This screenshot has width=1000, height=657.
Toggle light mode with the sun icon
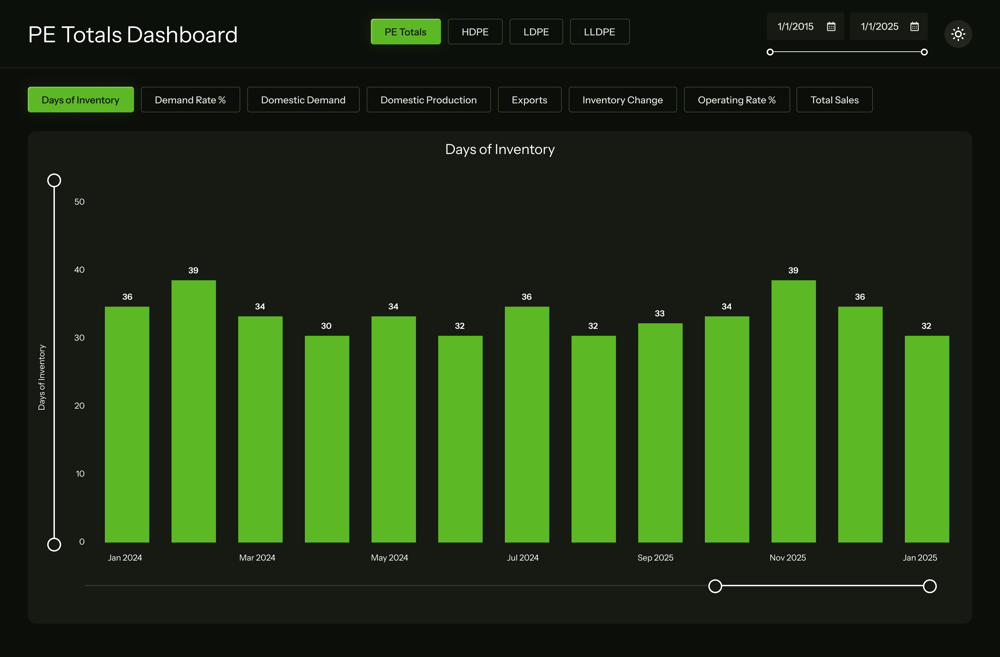[x=958, y=34]
